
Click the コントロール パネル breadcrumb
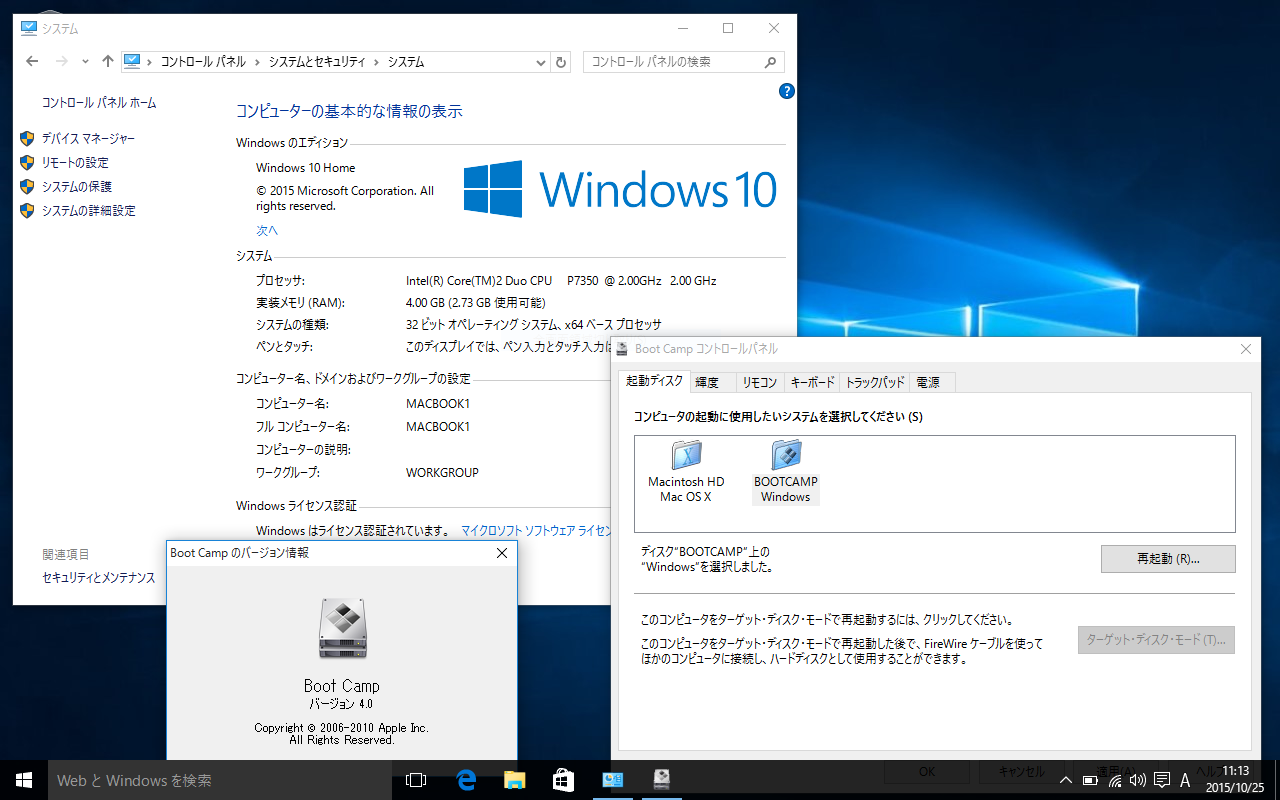point(202,62)
